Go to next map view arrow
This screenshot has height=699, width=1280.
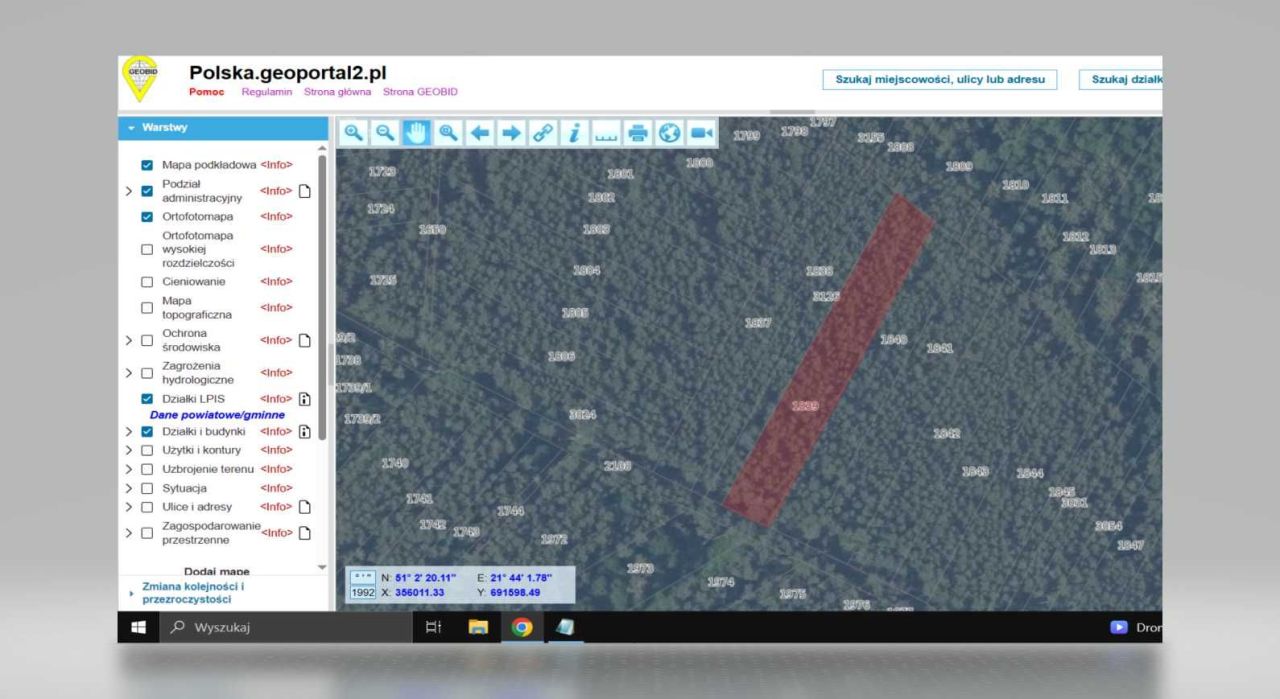(x=511, y=132)
